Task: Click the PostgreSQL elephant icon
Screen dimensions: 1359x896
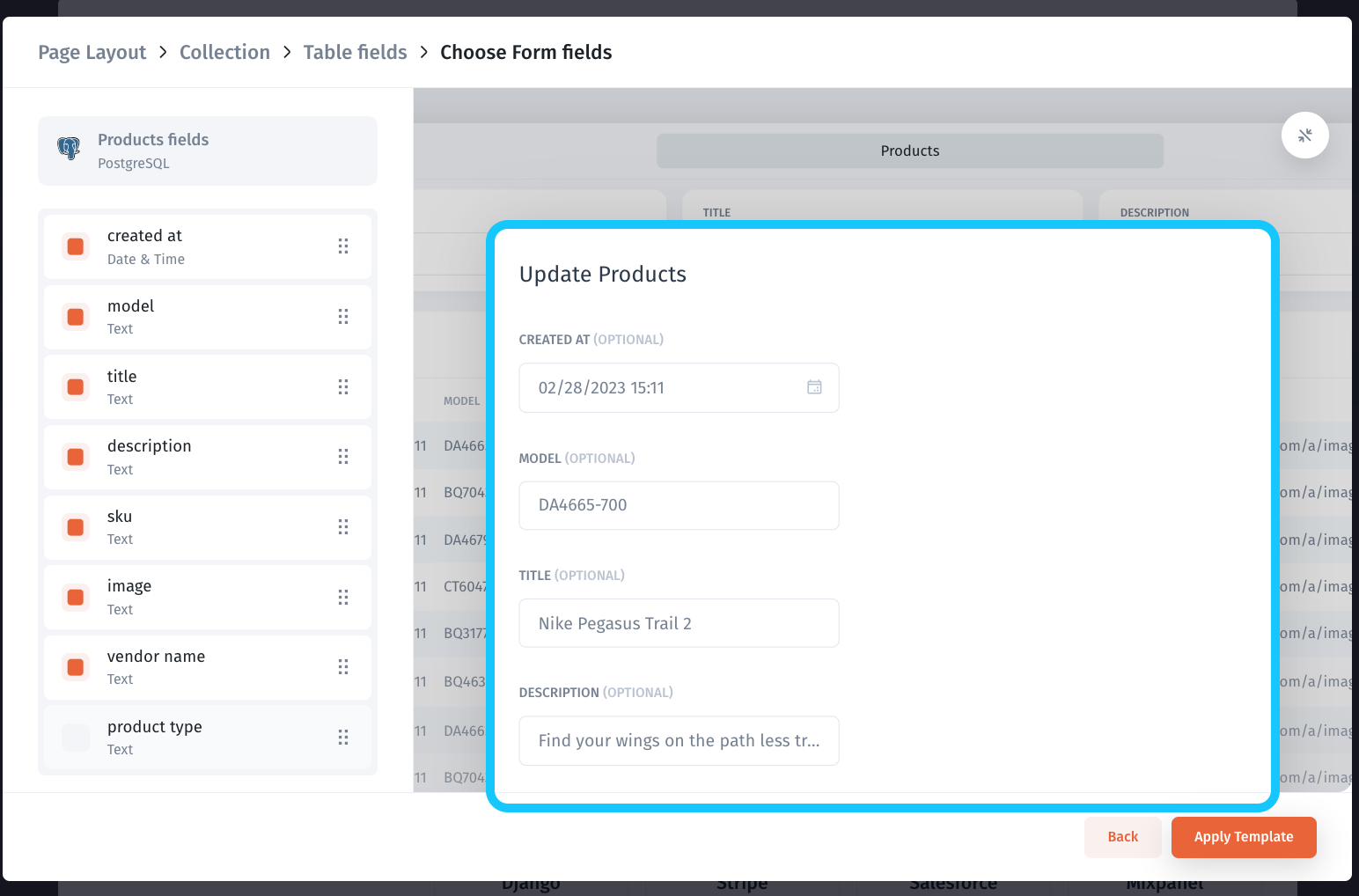Action: (69, 148)
